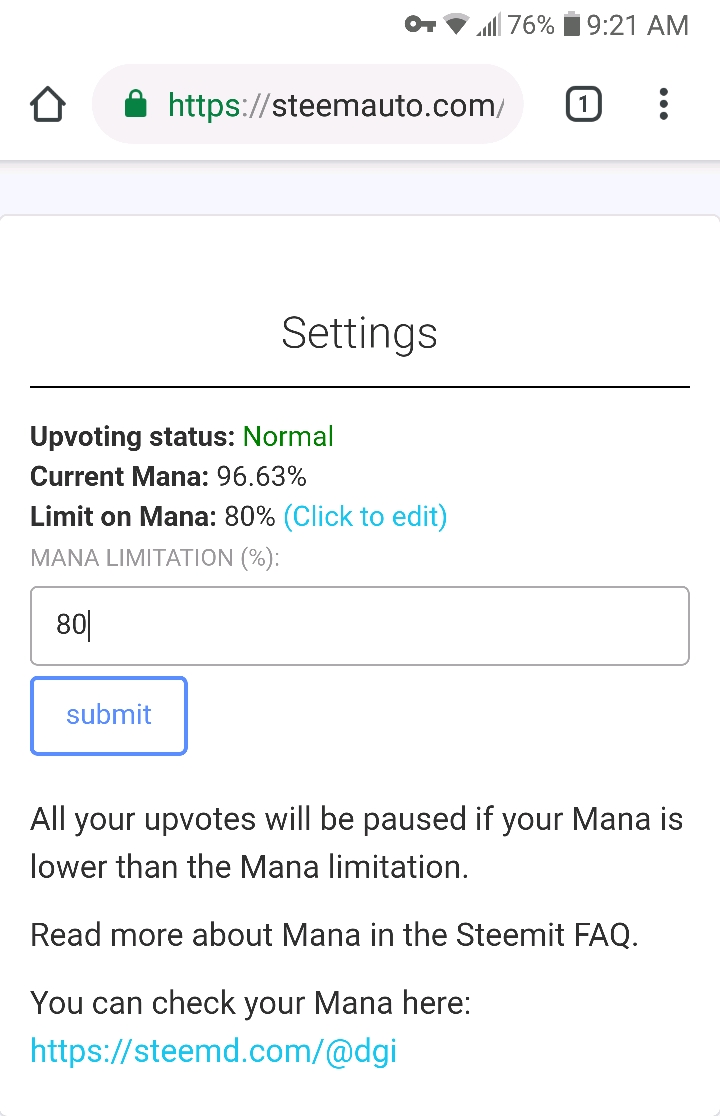Click the Settings heading
720x1116 pixels.
point(359,333)
